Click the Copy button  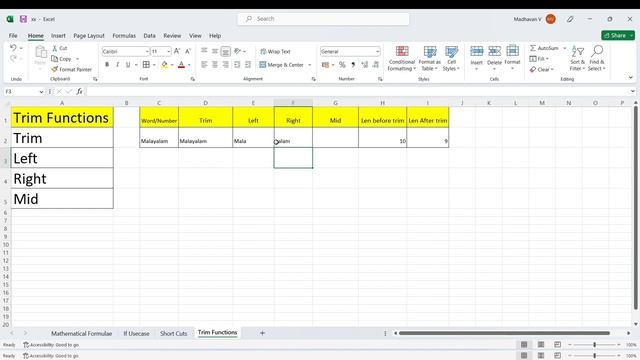coord(62,59)
